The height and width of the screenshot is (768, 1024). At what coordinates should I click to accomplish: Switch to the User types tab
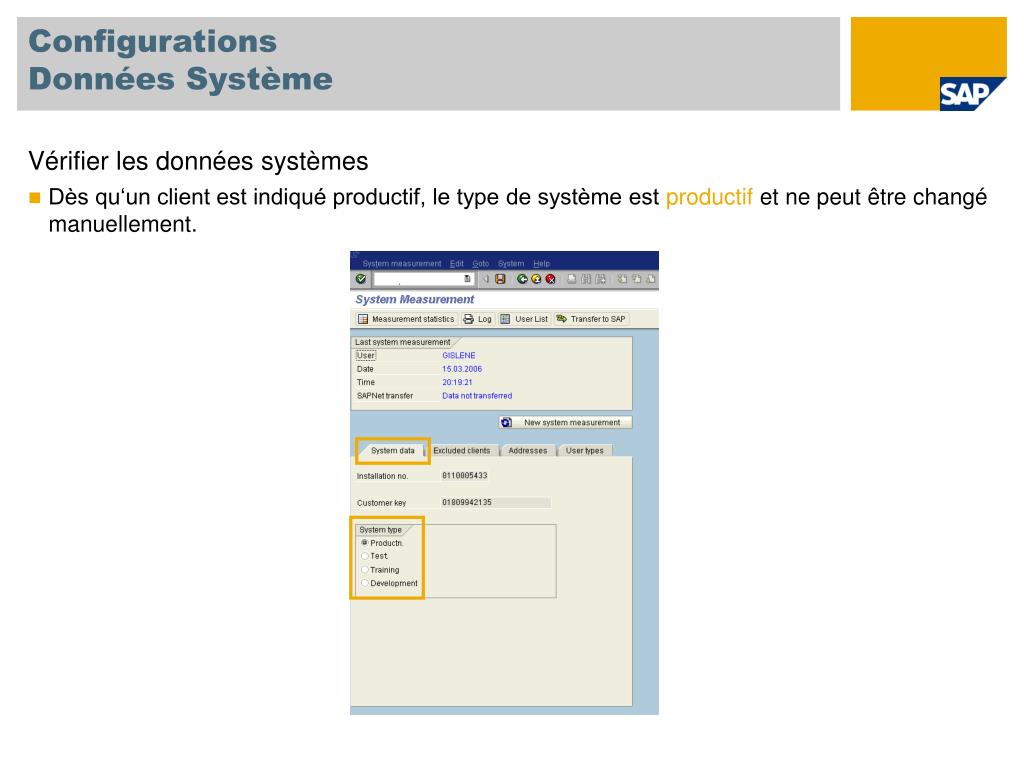pos(584,451)
